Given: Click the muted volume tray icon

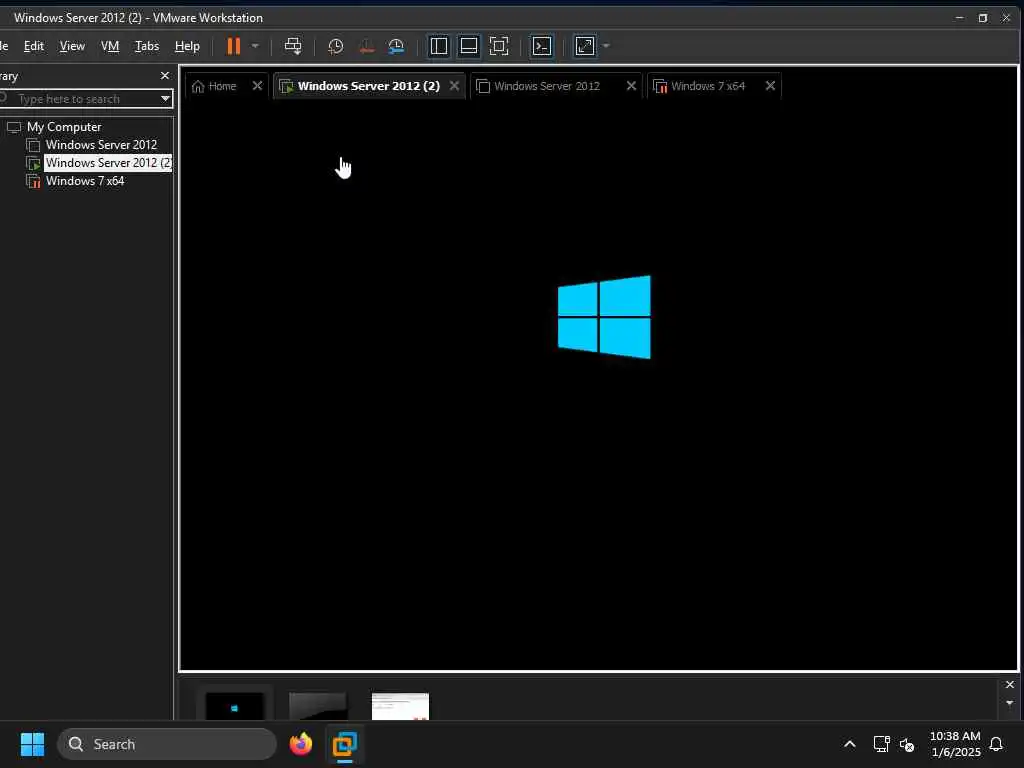Looking at the screenshot, I should coord(907,744).
